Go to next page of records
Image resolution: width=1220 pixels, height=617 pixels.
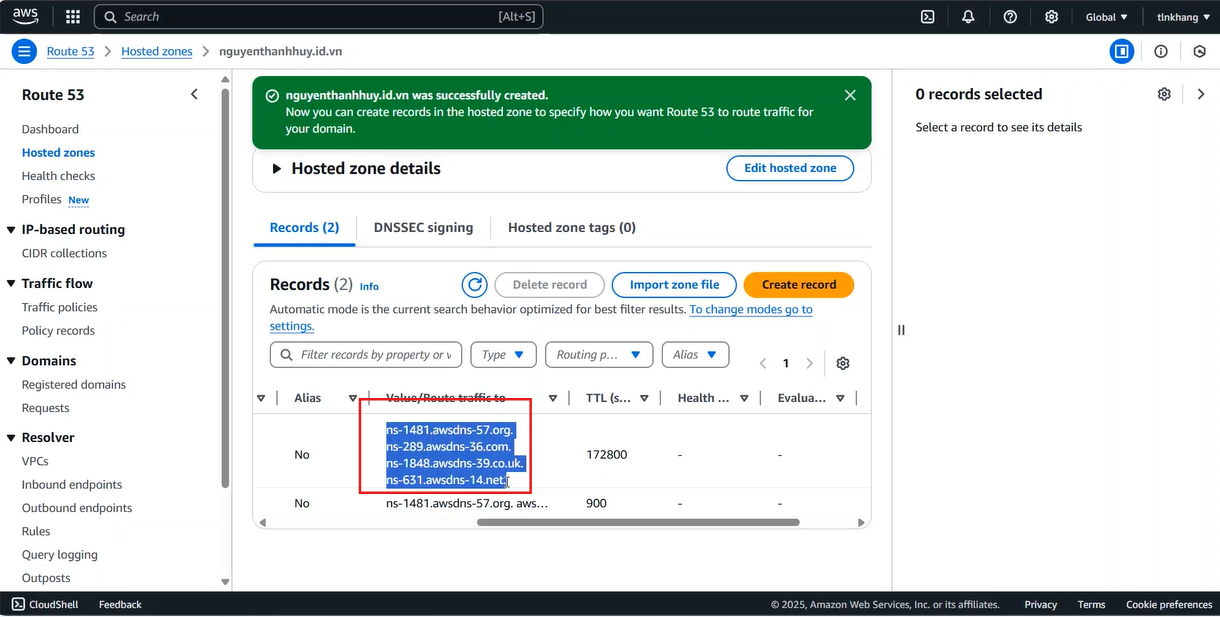pos(810,363)
